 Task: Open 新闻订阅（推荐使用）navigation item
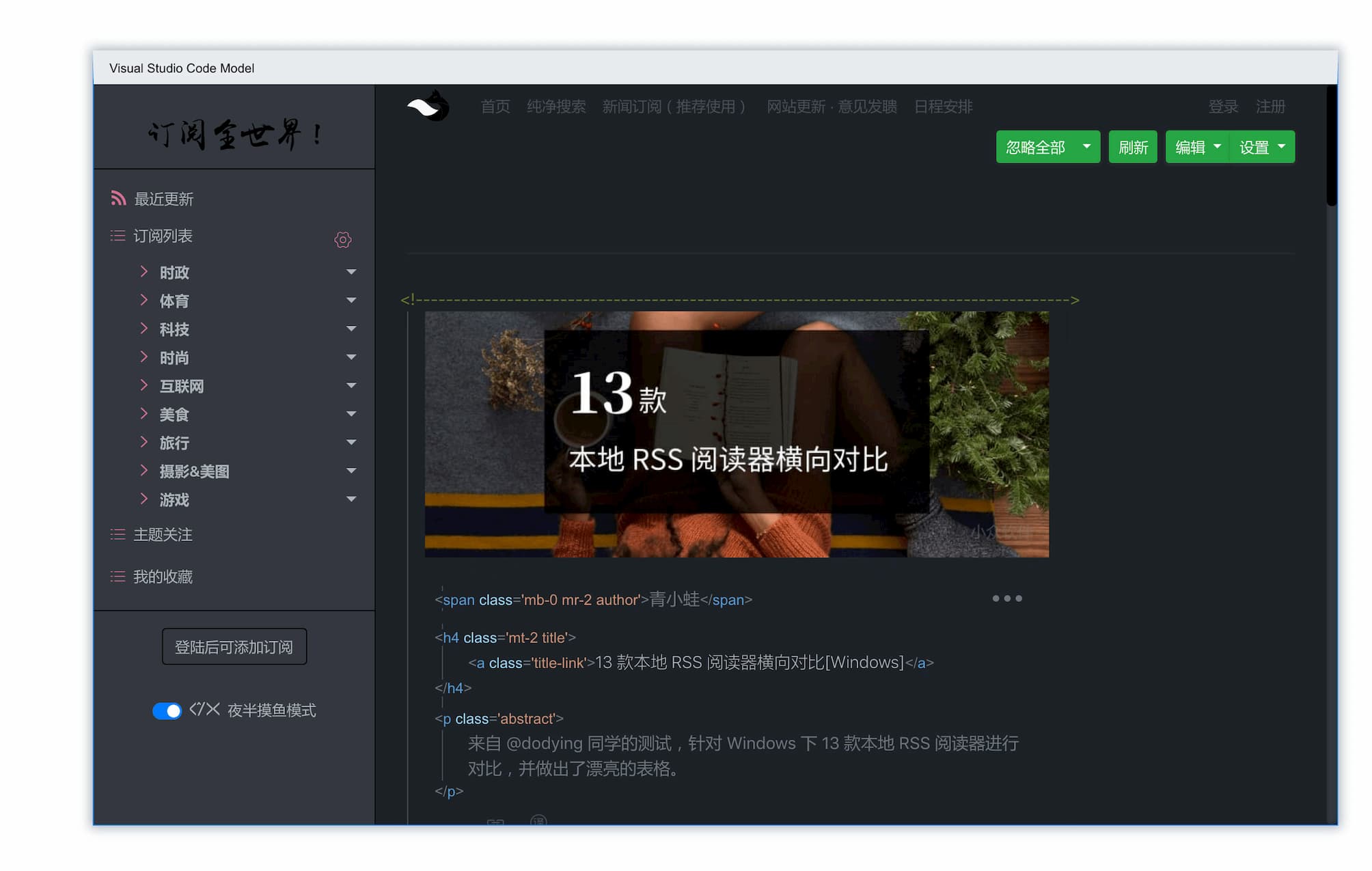[675, 107]
